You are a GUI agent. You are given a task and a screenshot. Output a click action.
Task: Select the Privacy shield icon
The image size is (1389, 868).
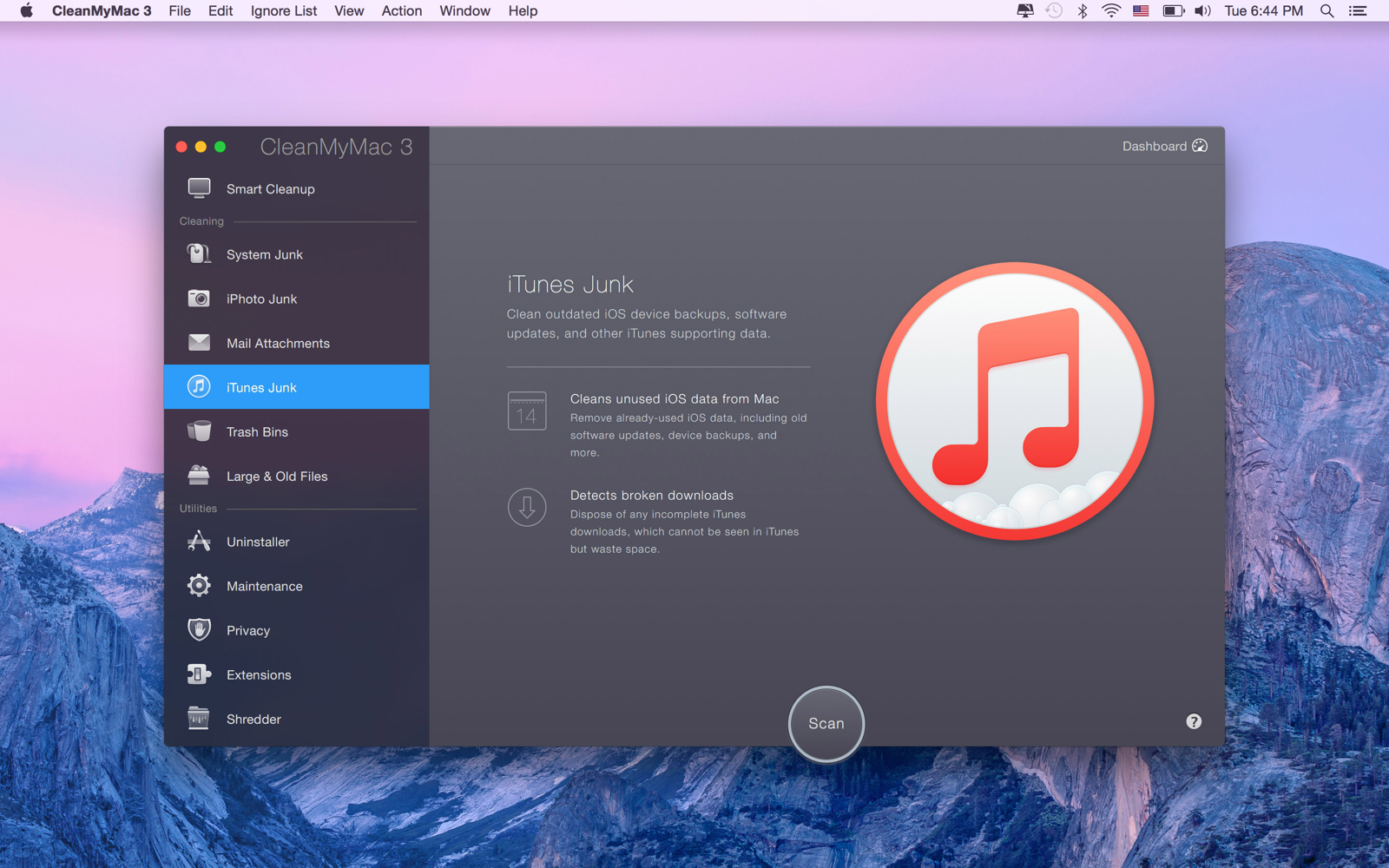tap(199, 630)
